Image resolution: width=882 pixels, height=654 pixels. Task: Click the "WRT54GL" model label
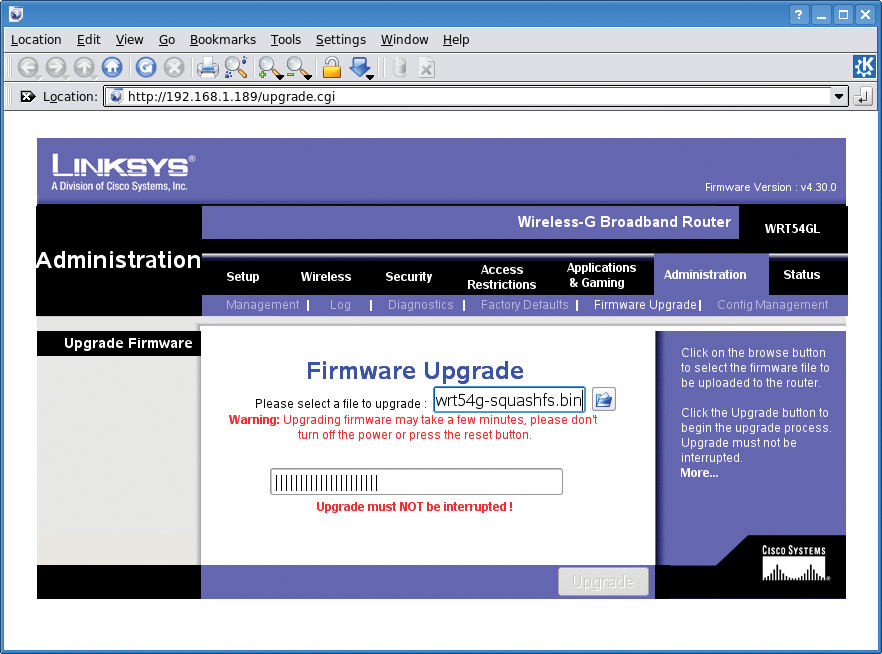point(792,229)
